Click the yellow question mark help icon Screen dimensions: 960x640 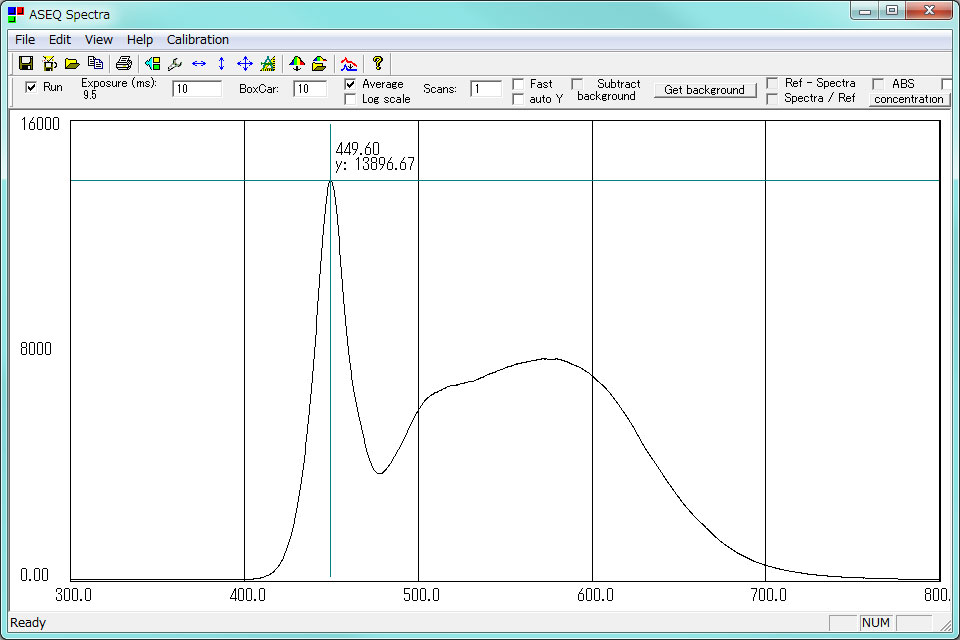[378, 62]
